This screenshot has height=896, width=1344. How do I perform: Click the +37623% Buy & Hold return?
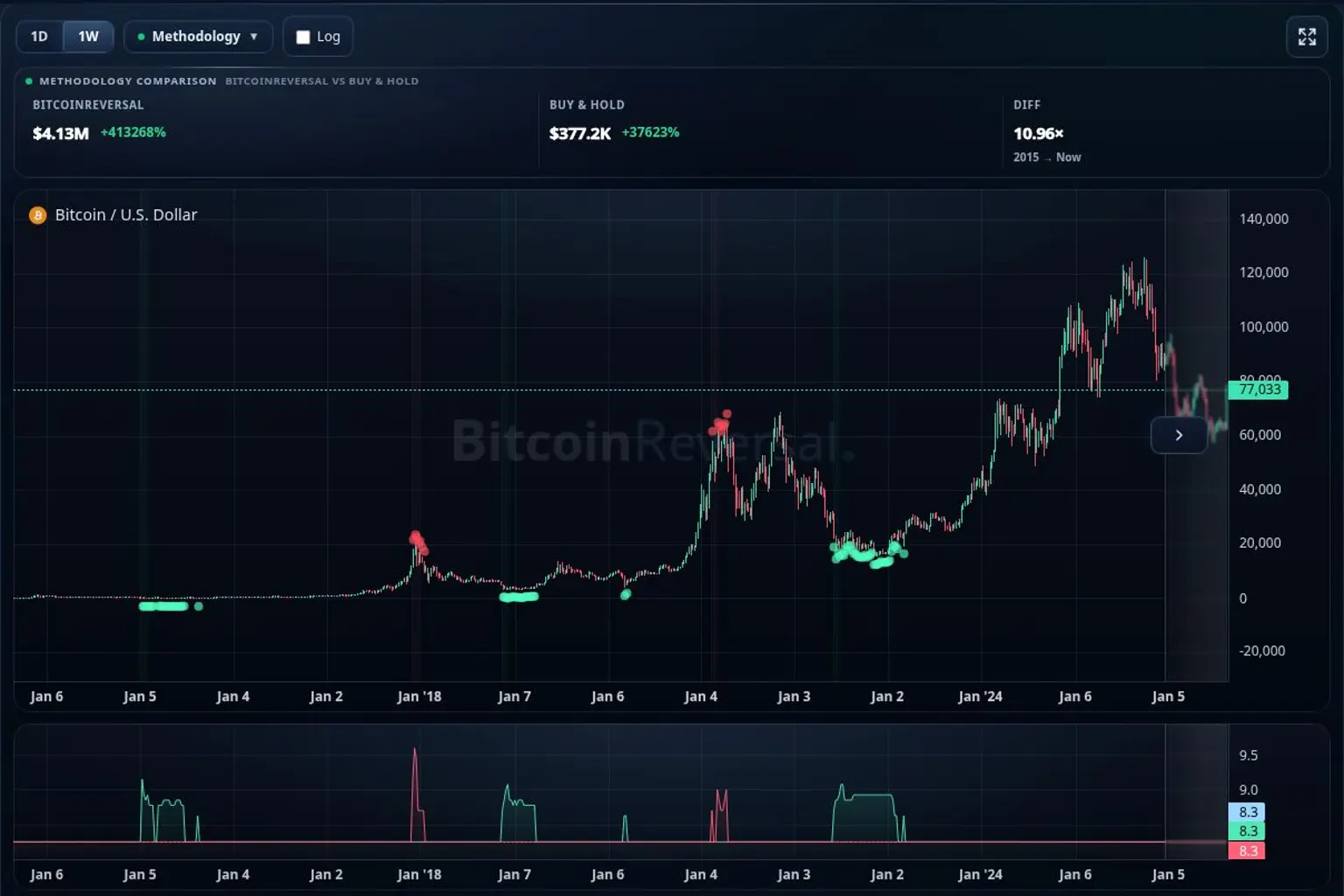(650, 132)
